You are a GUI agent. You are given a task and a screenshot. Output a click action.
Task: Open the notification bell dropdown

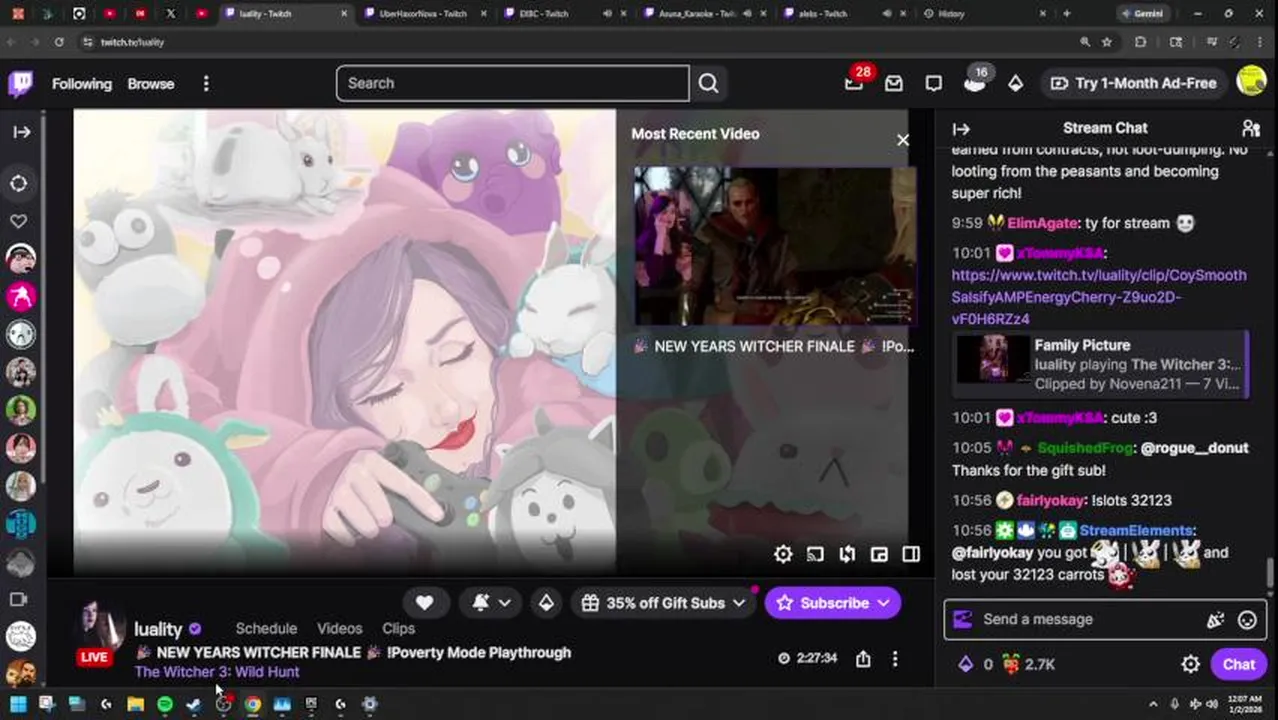(x=490, y=603)
